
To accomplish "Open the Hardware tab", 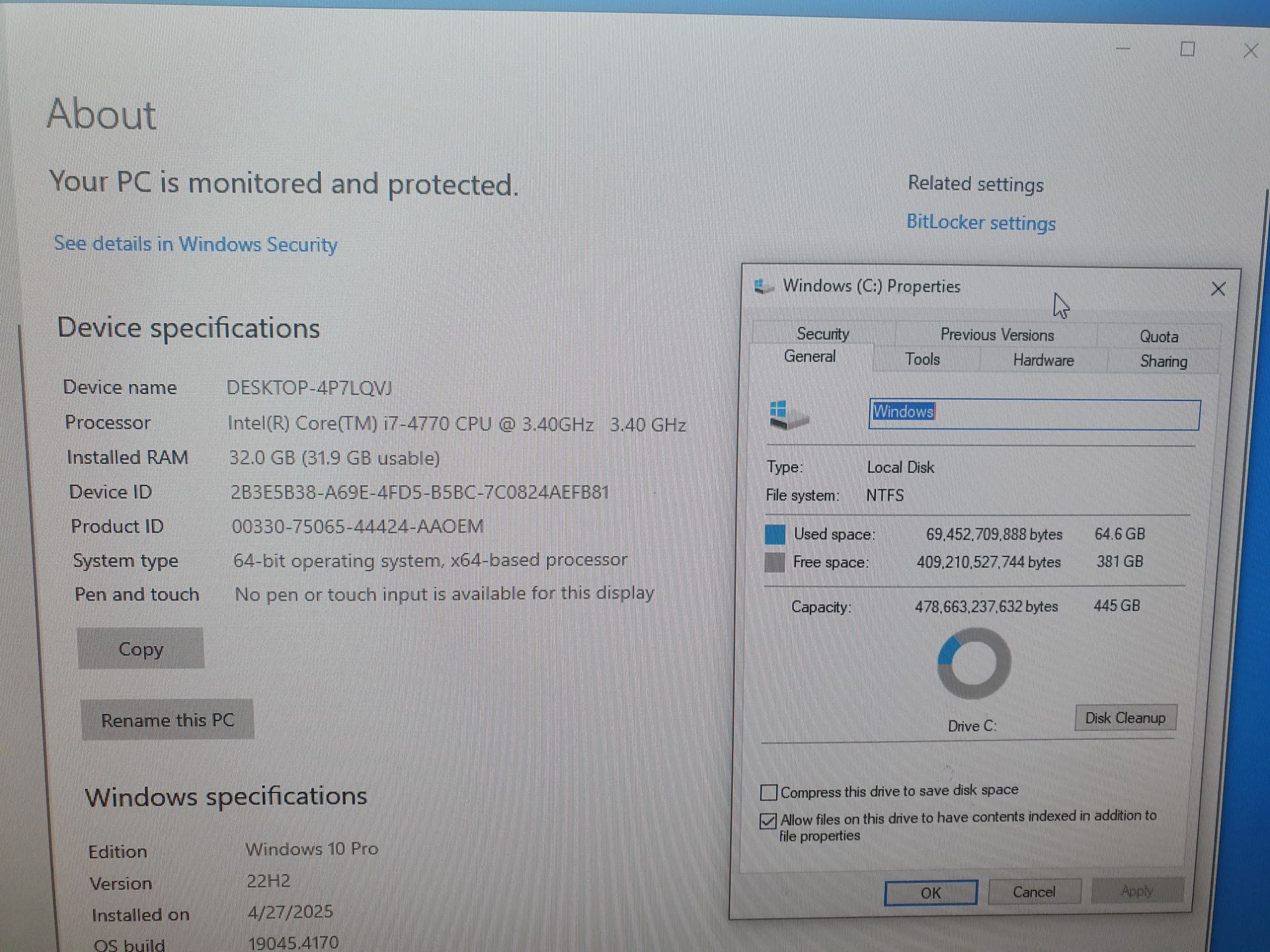I will (1043, 360).
